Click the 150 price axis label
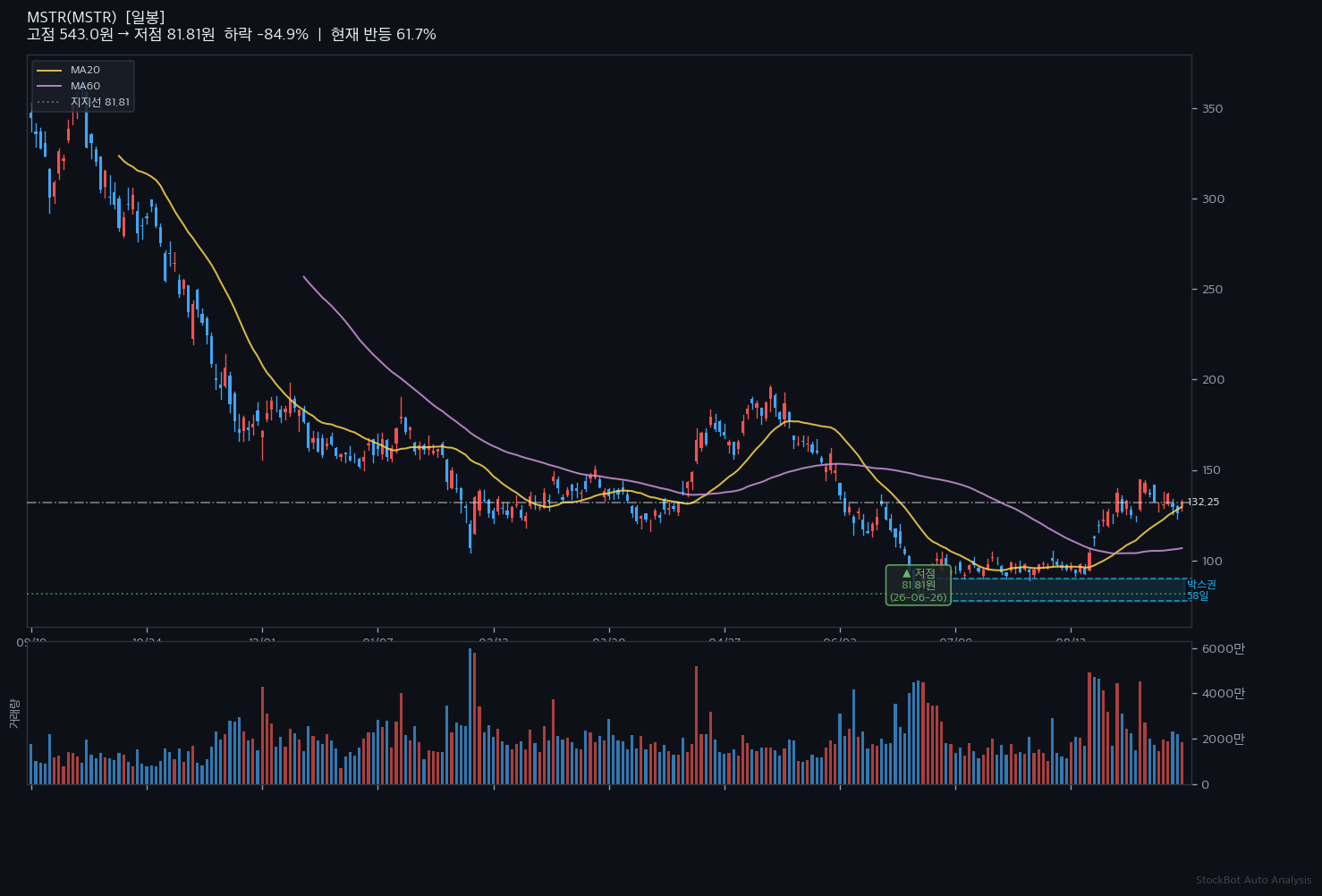 tap(1213, 470)
